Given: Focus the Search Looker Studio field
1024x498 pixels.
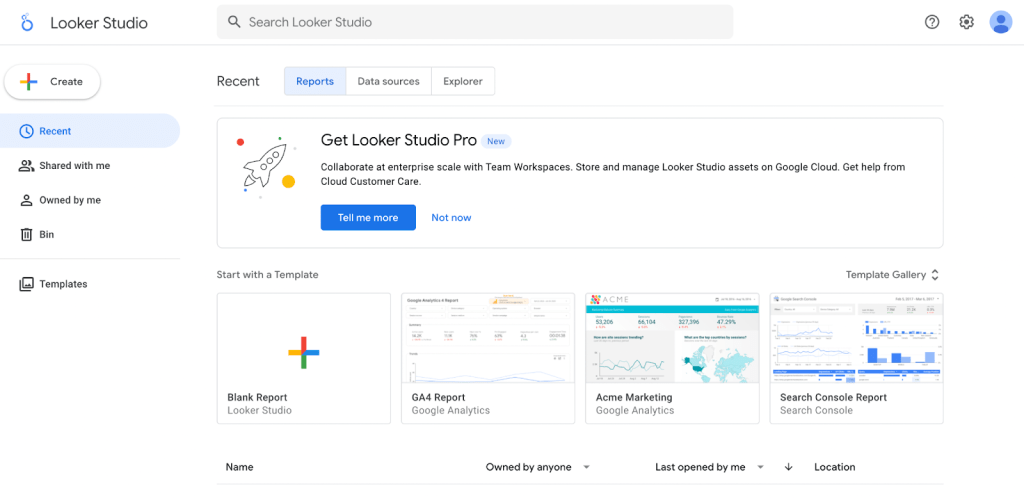Looking at the screenshot, I should pyautogui.click(x=475, y=22).
